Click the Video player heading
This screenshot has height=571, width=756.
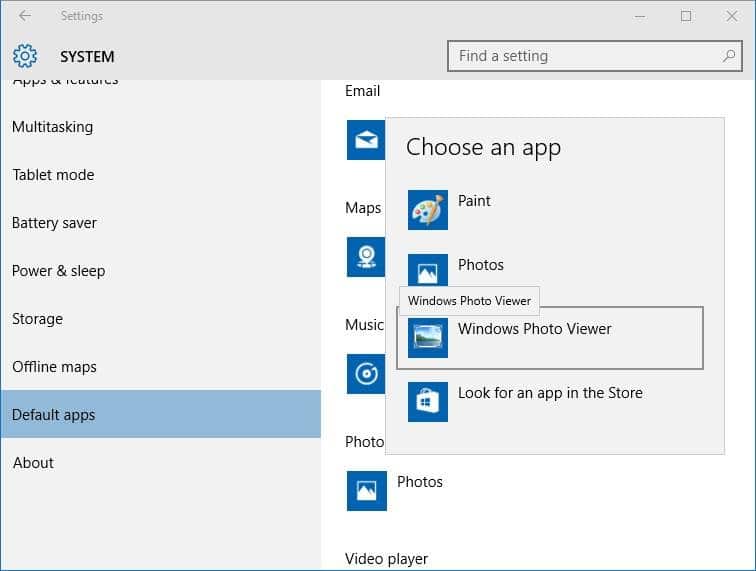386,559
